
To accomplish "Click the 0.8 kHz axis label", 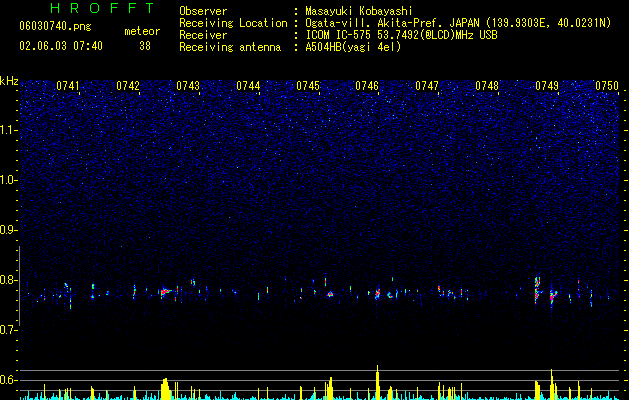I will 8,280.
